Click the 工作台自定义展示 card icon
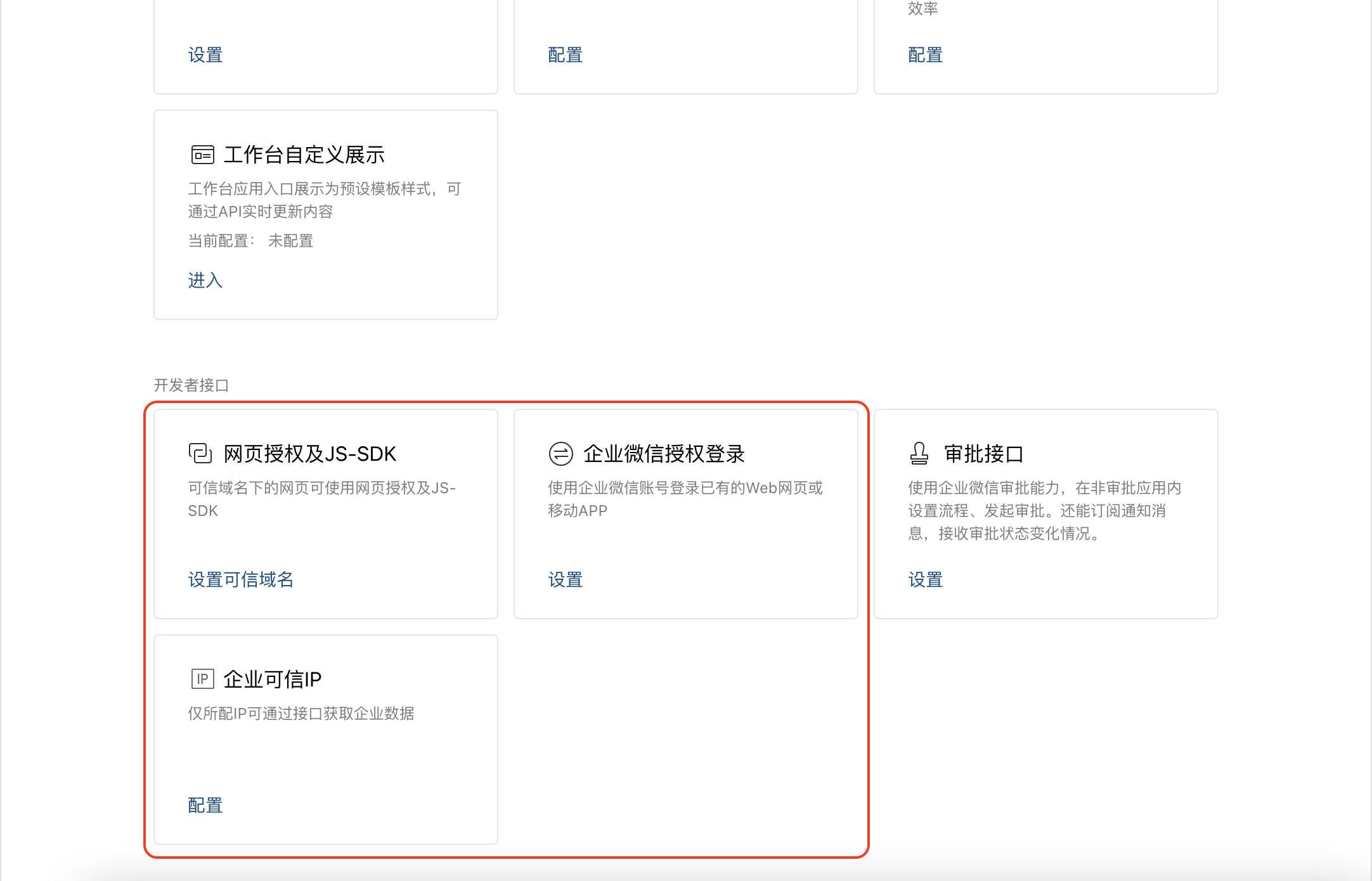The image size is (1372, 881). tap(202, 155)
